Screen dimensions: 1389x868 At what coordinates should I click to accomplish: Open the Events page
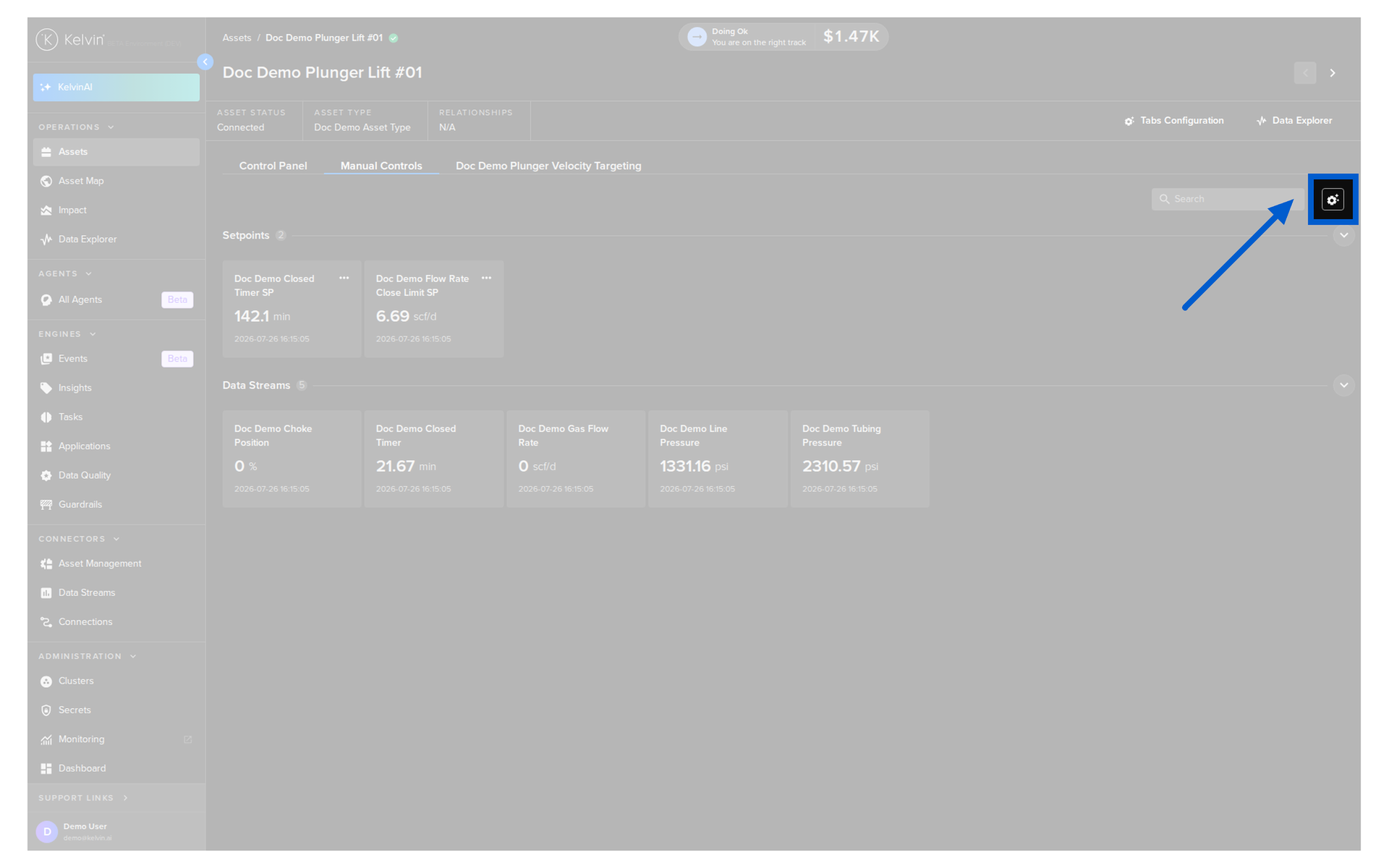116,359
